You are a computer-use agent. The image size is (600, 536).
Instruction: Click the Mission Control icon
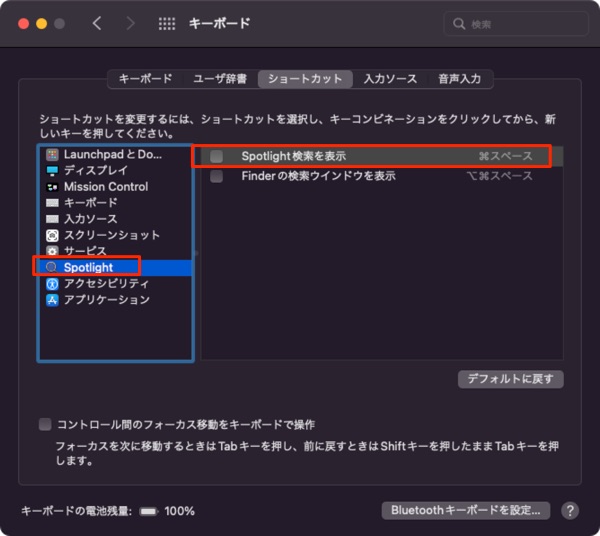click(x=52, y=187)
